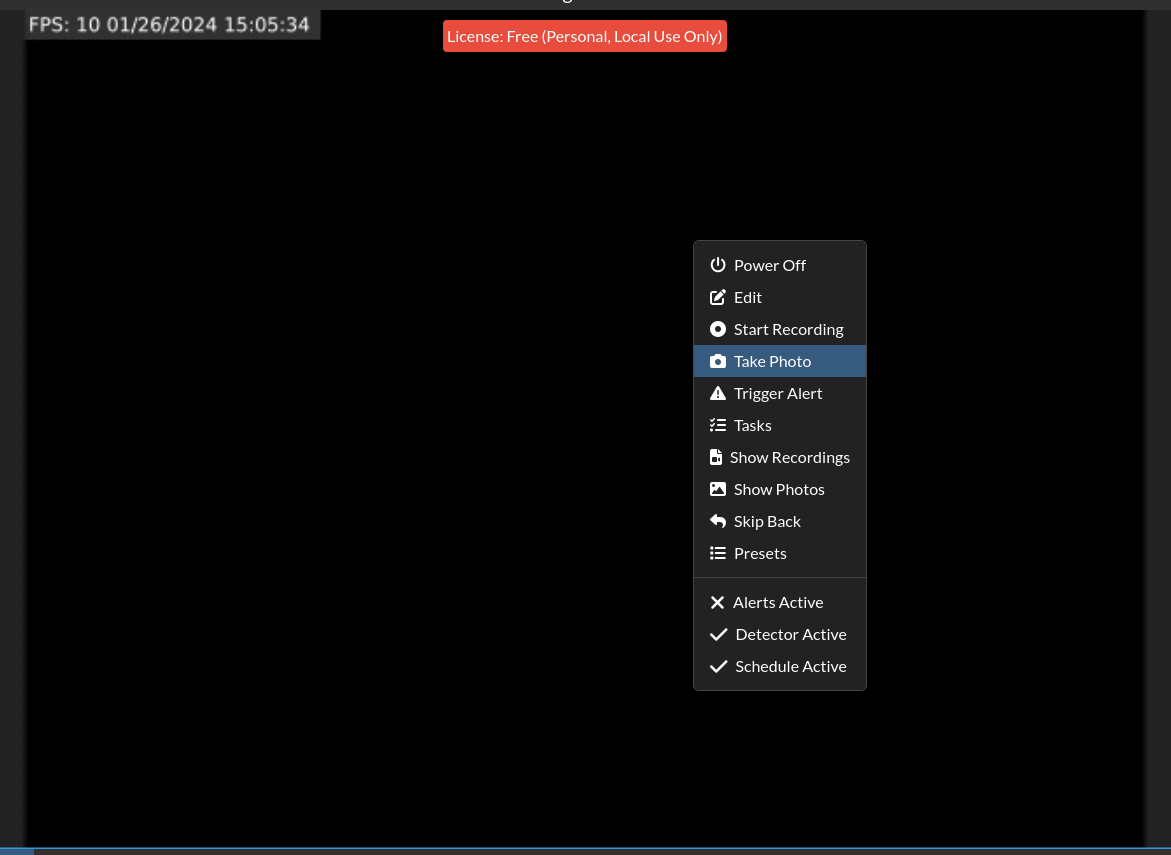Viewport: 1171px width, 855px height.
Task: Open Presets from the context menu
Action: tap(780, 553)
